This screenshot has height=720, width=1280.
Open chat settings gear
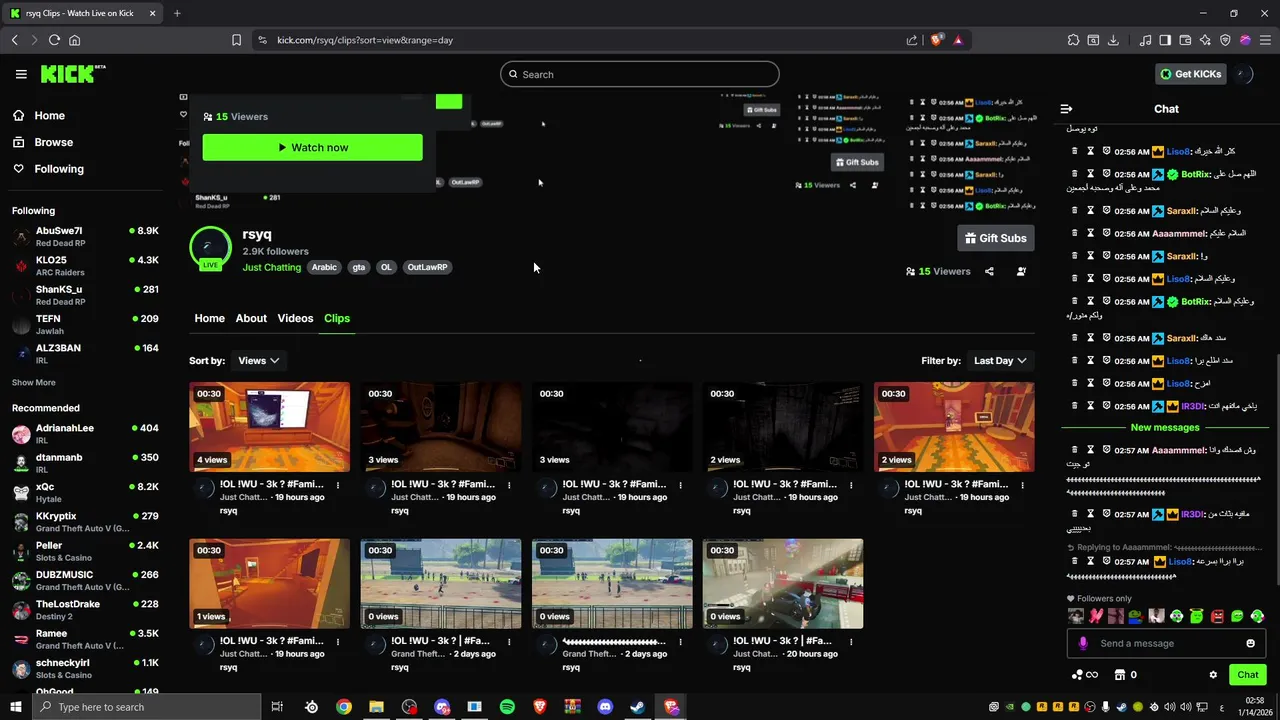1213,675
